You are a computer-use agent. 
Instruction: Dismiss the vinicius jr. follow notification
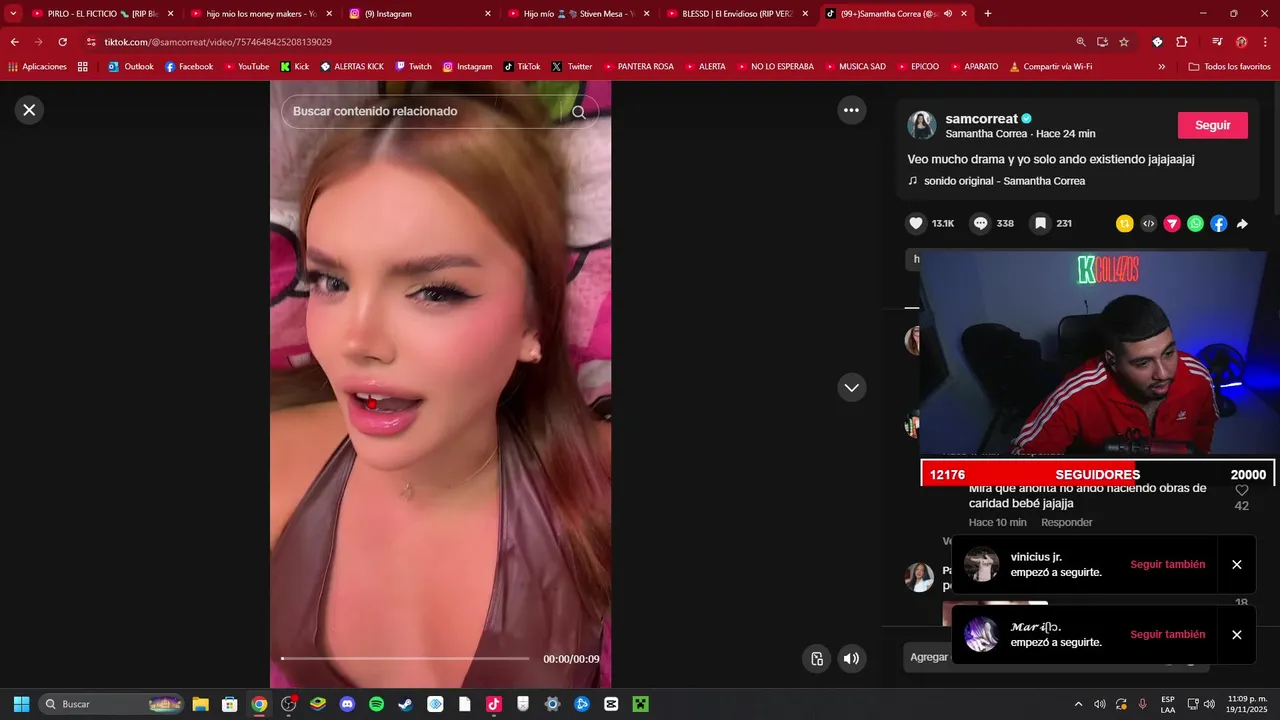tap(1236, 564)
